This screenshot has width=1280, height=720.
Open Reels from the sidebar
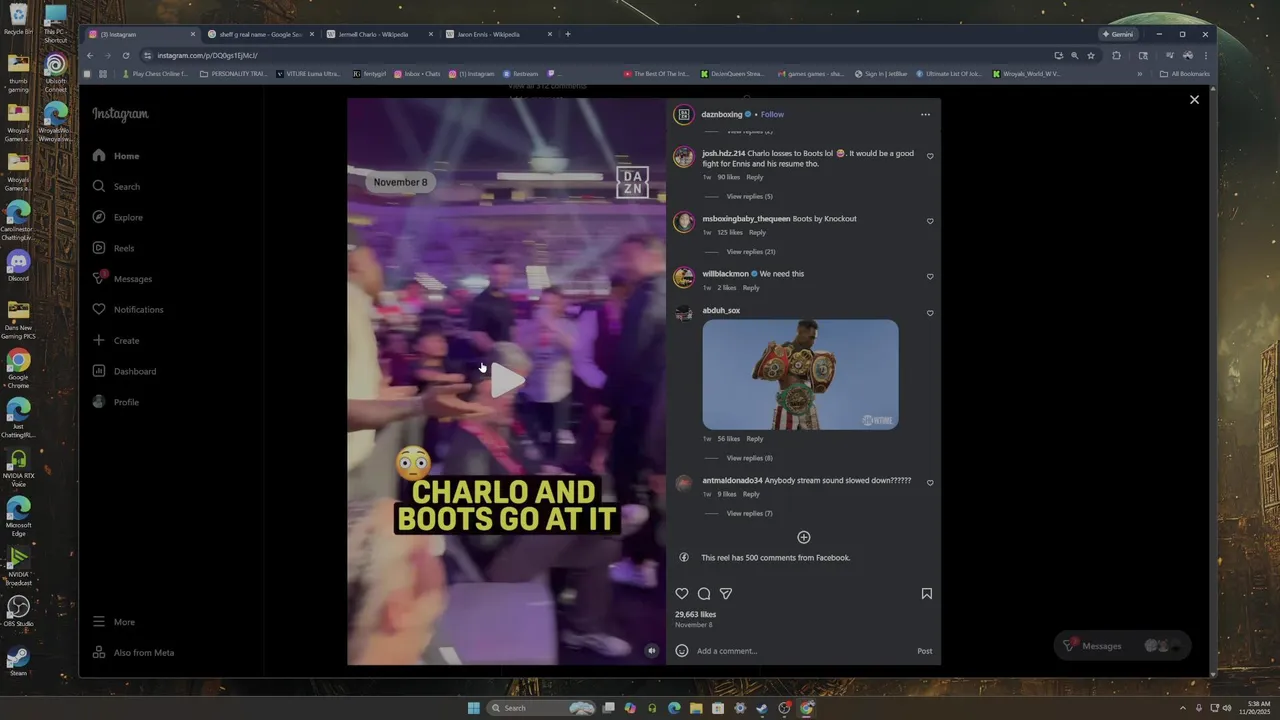point(113,248)
